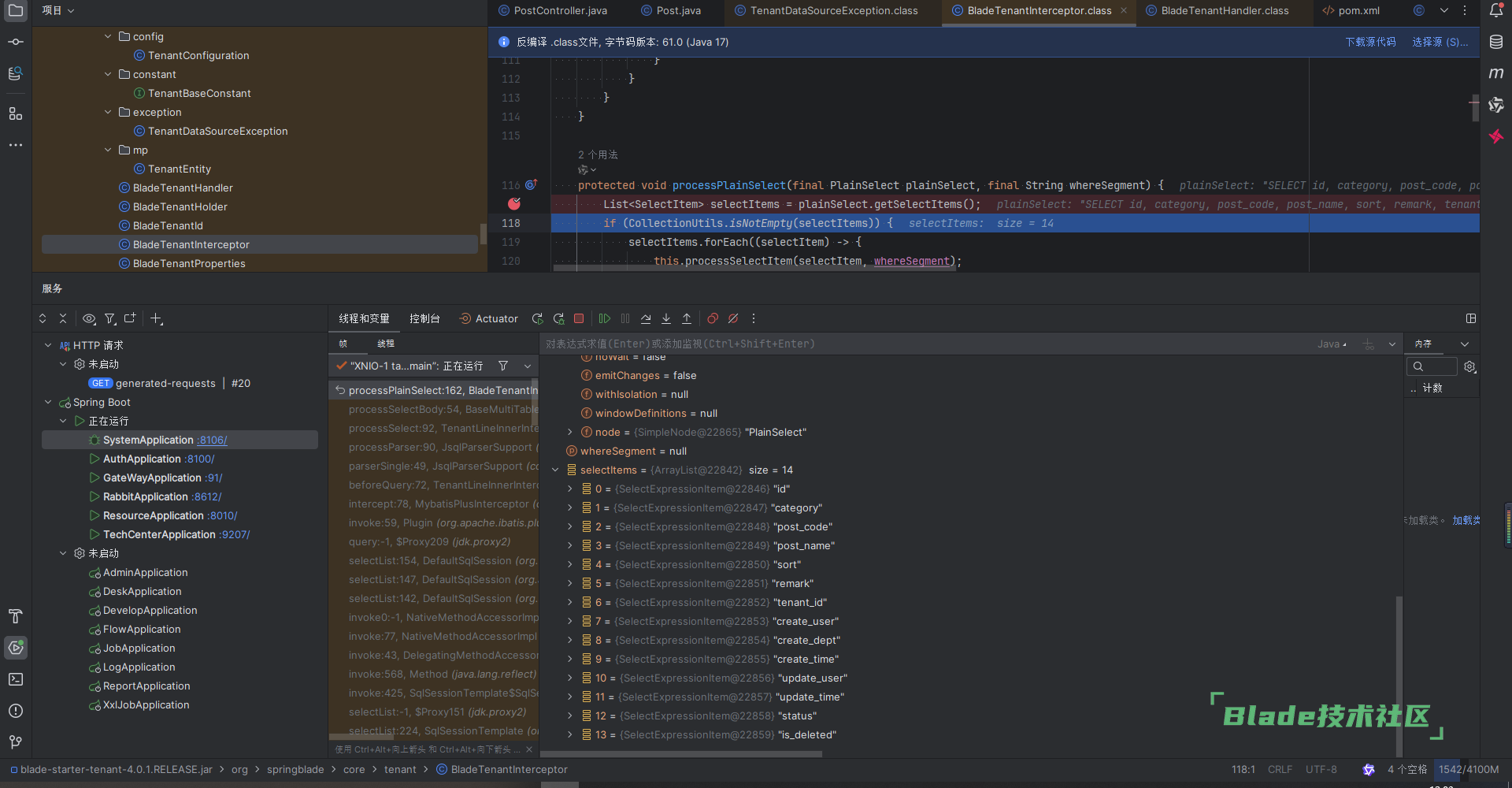1512x788 pixels.
Task: Click the 下载源代码 download sources link
Action: coord(1370,42)
